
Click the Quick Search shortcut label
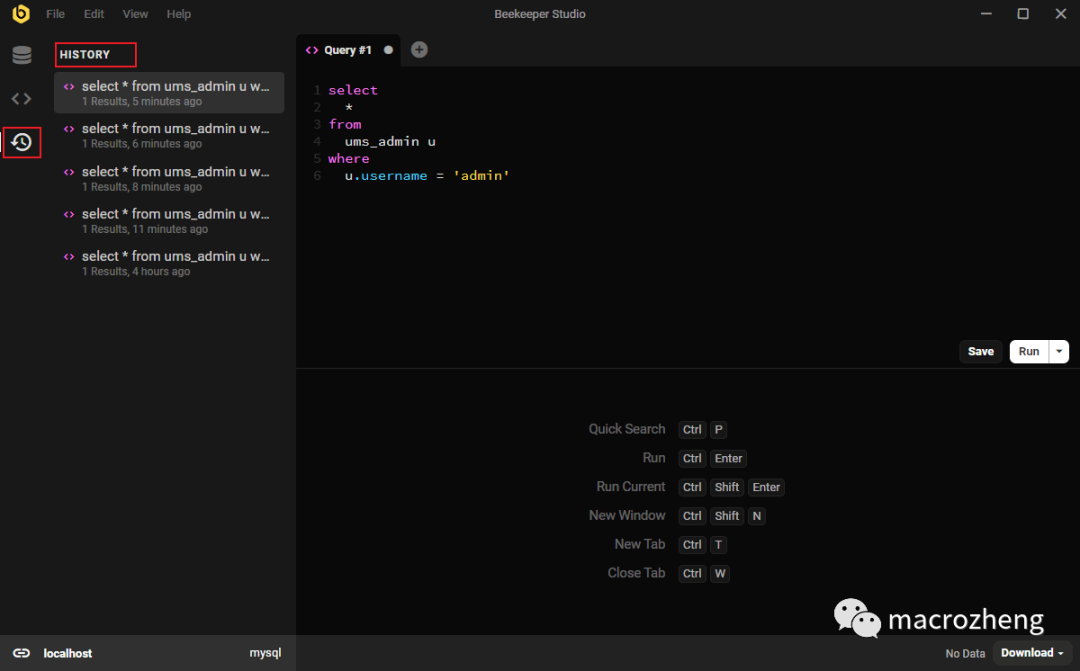coord(627,429)
